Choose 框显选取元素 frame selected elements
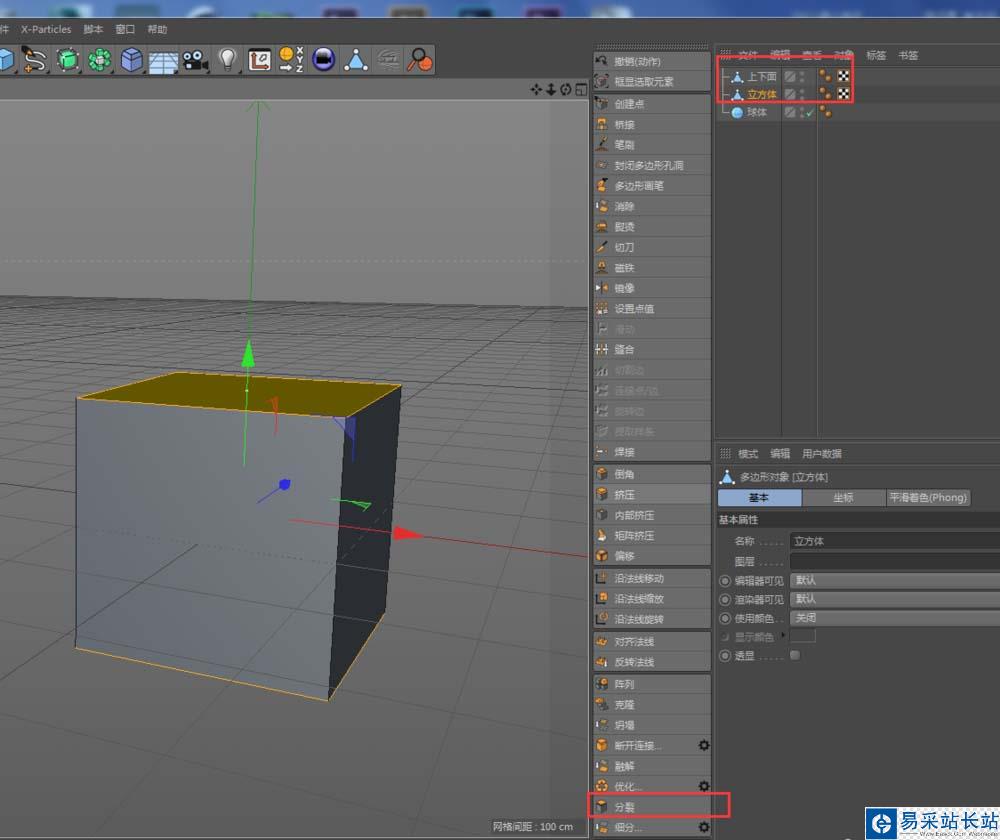This screenshot has width=1000, height=840. (652, 82)
